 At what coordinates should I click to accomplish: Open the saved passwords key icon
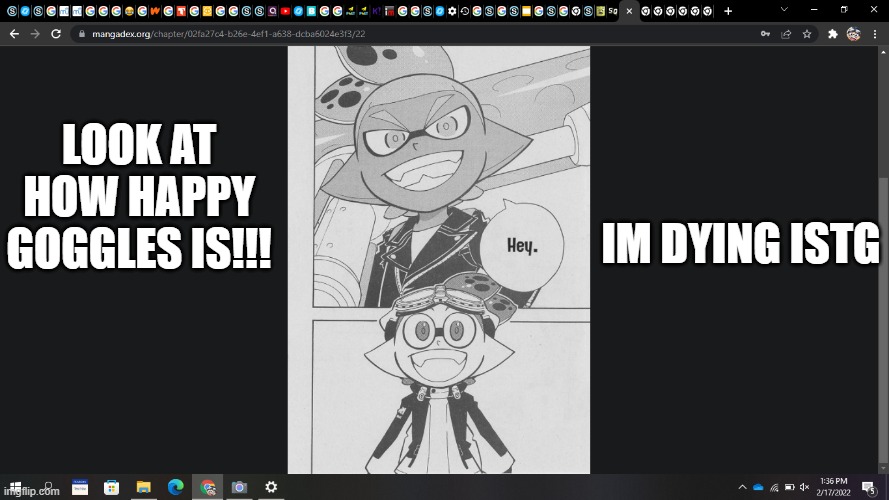coord(765,34)
